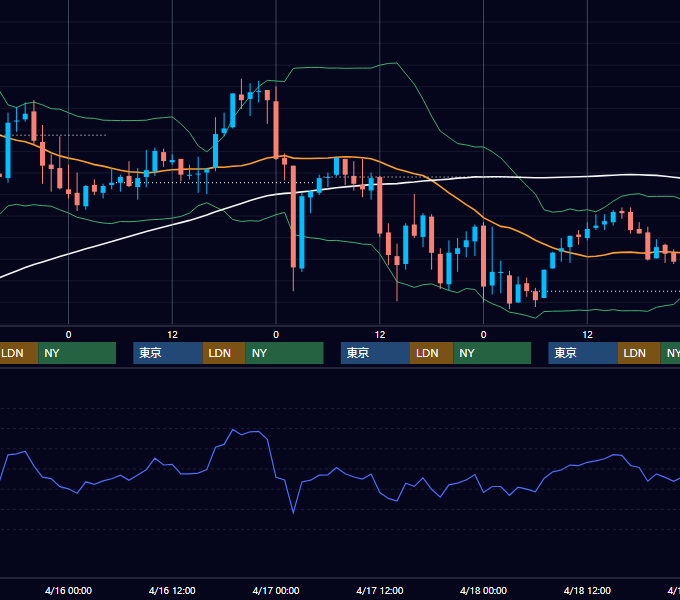Select the LDN session block on 4/18
The height and width of the screenshot is (600, 680).
[639, 353]
